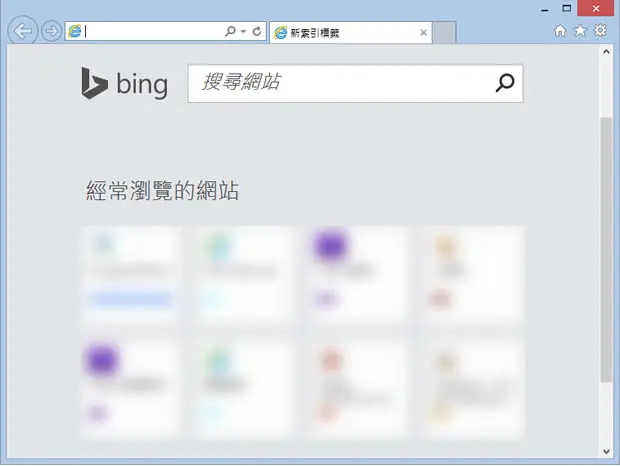Click the scrollbar up arrow
Image resolution: width=620 pixels, height=466 pixels.
[x=606, y=52]
